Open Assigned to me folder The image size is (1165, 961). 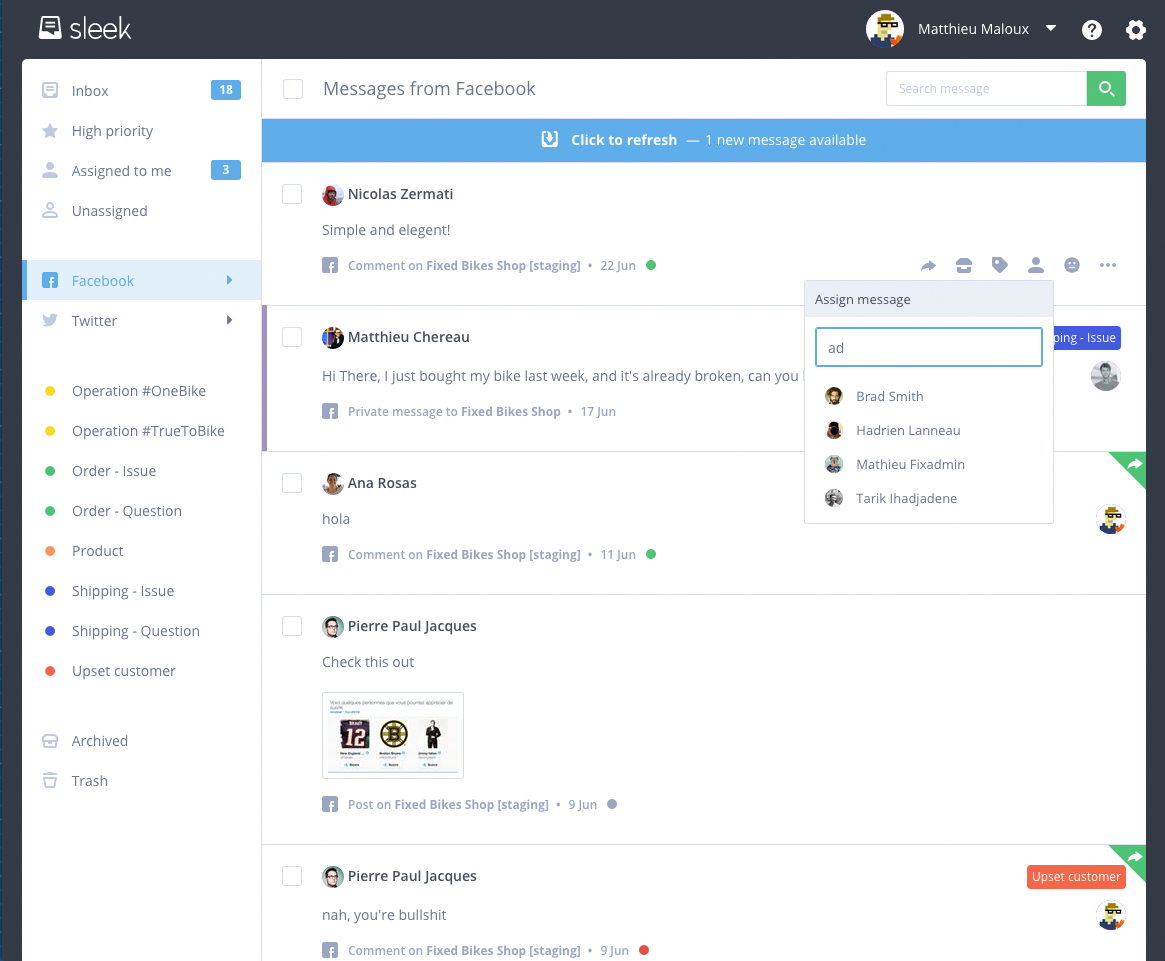[x=141, y=171]
